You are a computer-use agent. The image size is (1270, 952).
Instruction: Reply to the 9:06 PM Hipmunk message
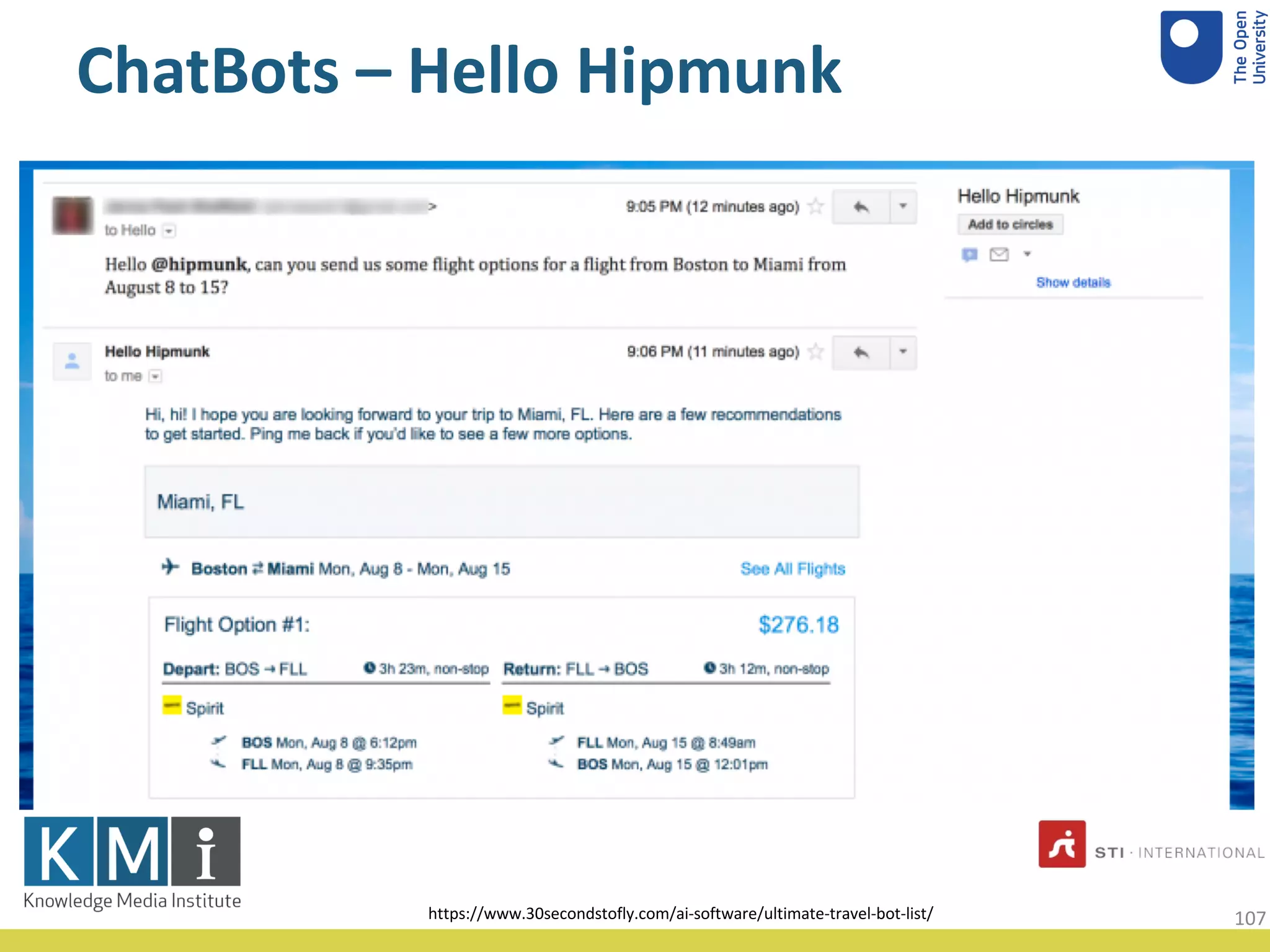pos(861,353)
